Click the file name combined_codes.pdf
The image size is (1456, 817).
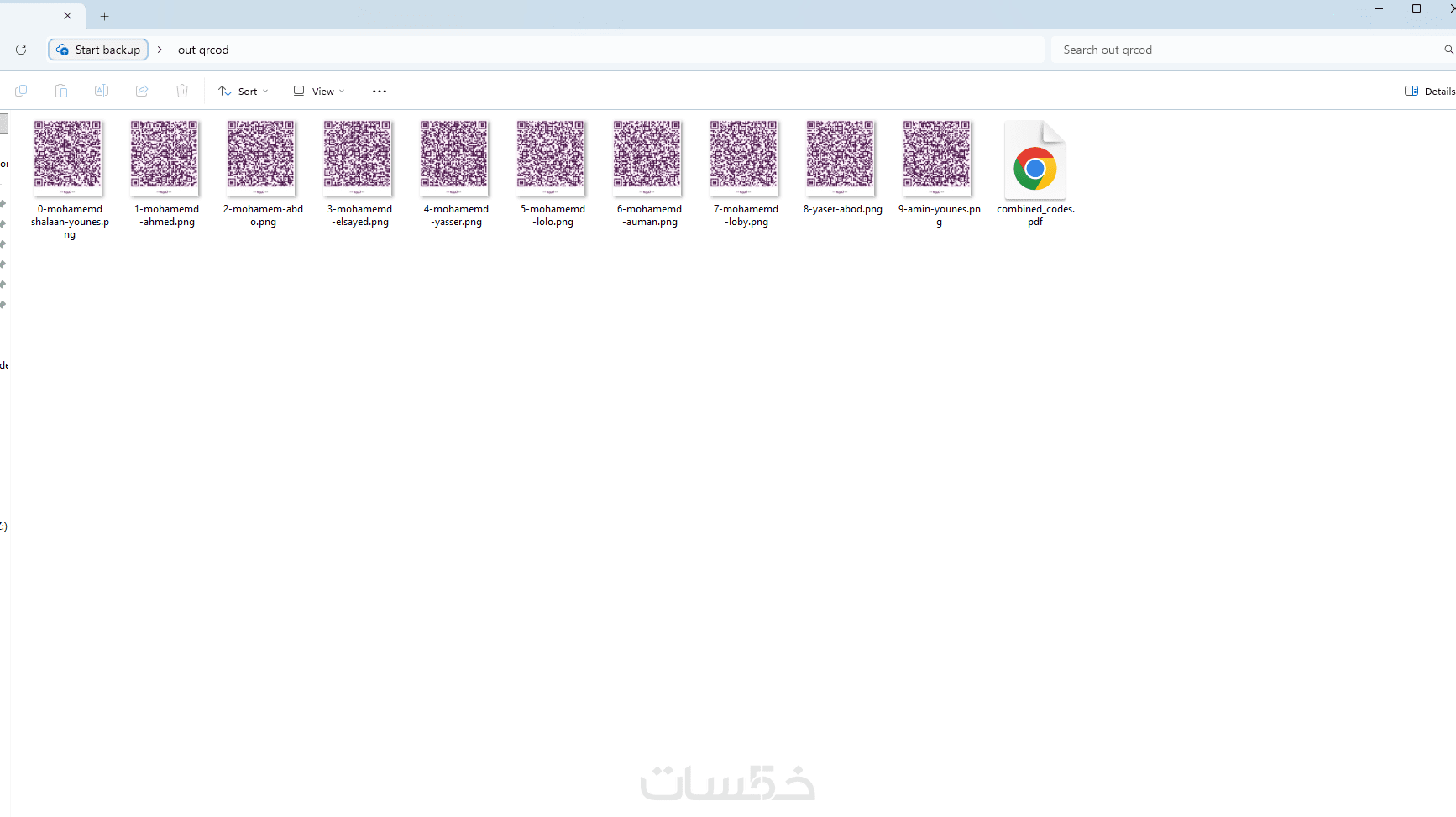coord(1035,216)
